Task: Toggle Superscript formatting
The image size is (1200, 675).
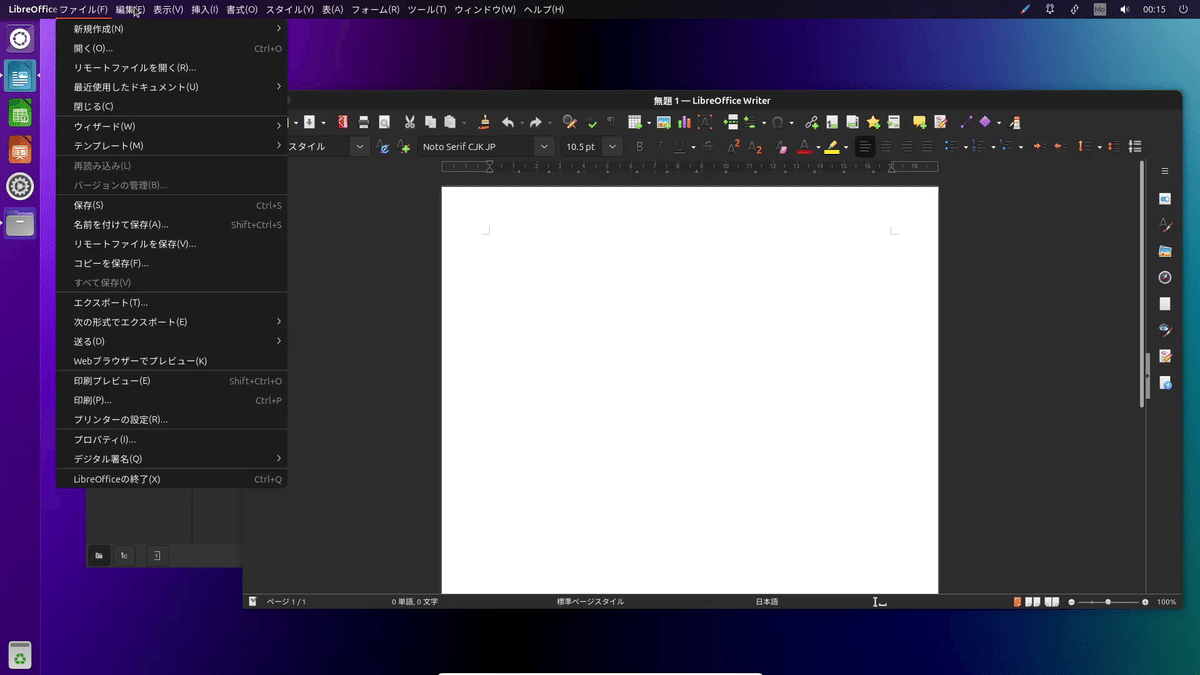Action: click(734, 147)
